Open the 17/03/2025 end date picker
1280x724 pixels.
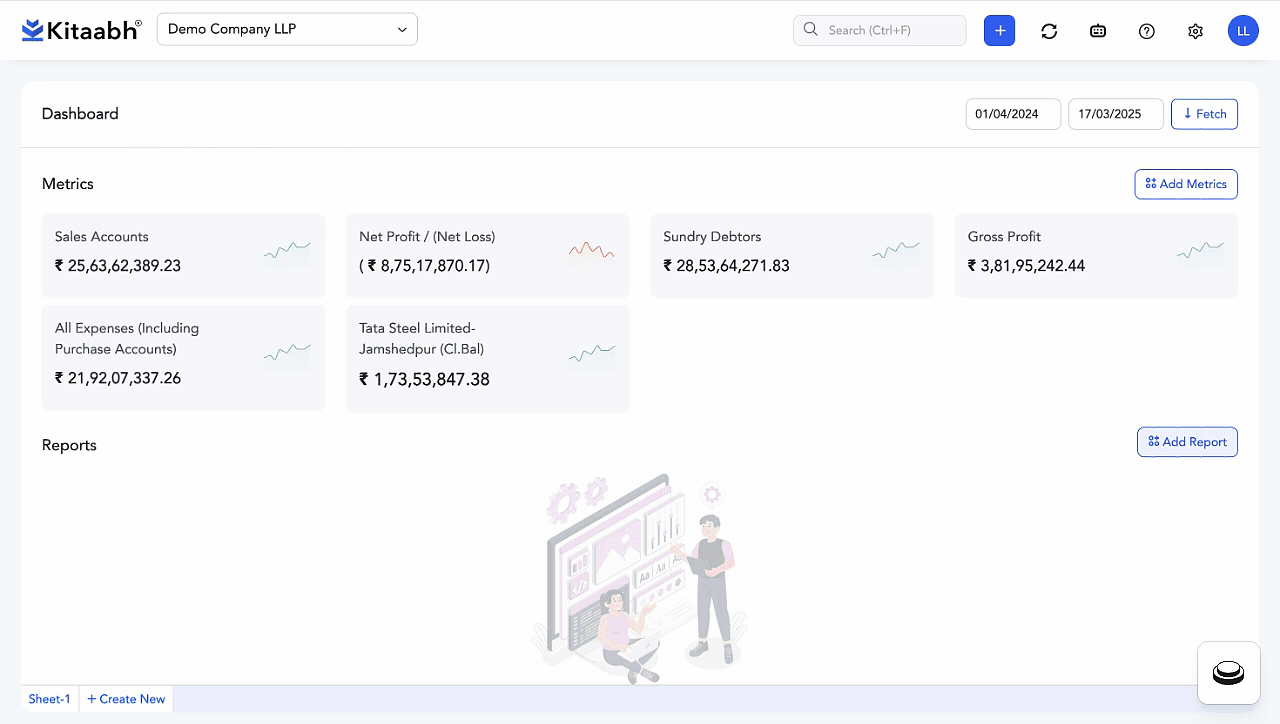tap(1115, 114)
